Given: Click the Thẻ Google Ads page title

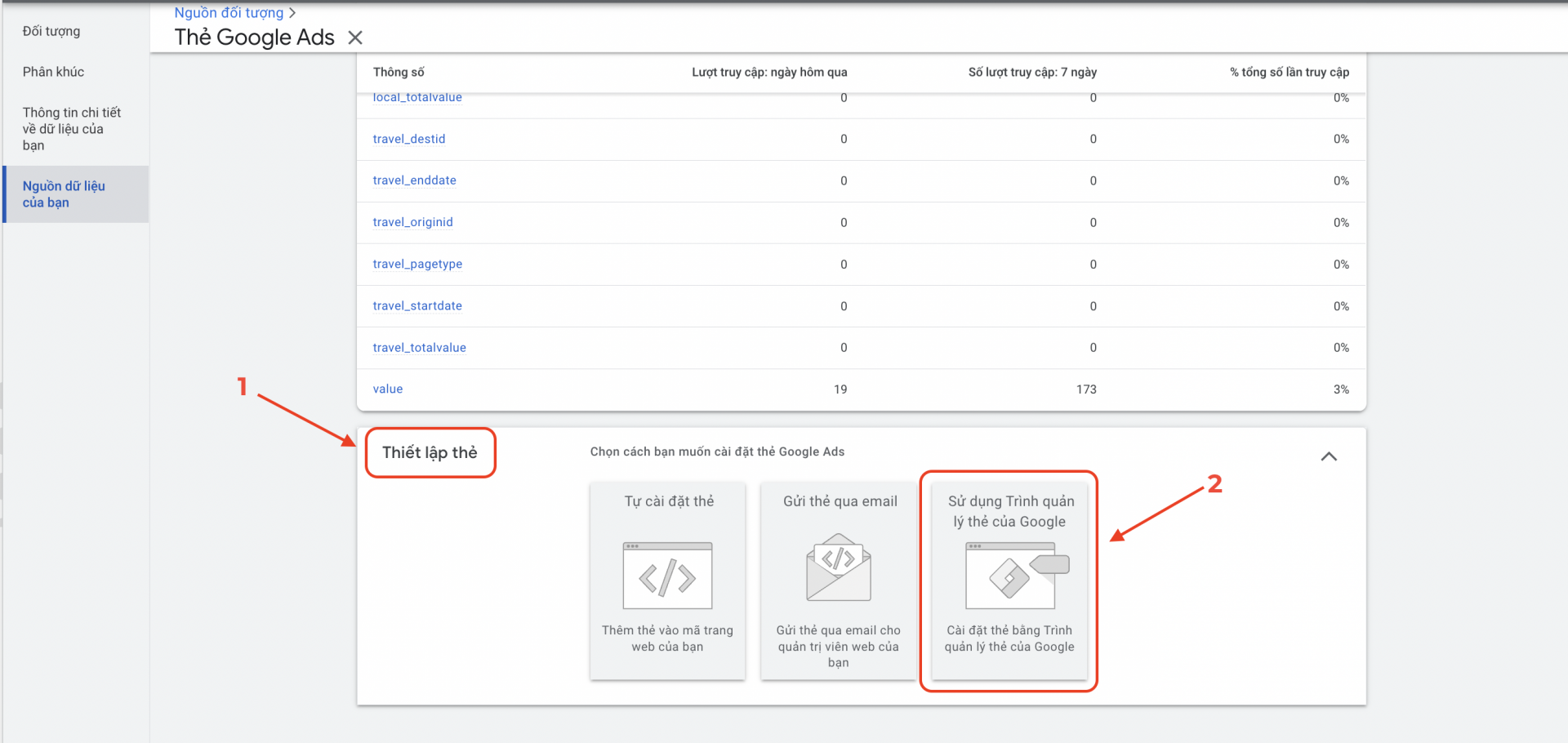Looking at the screenshot, I should coord(254,38).
